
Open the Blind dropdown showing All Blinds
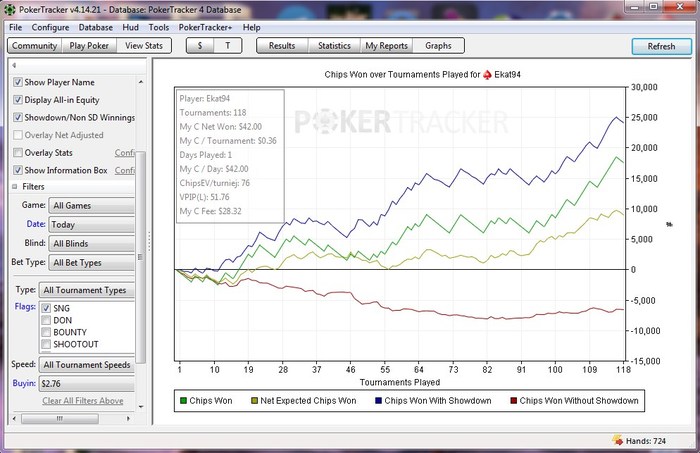coord(92,244)
